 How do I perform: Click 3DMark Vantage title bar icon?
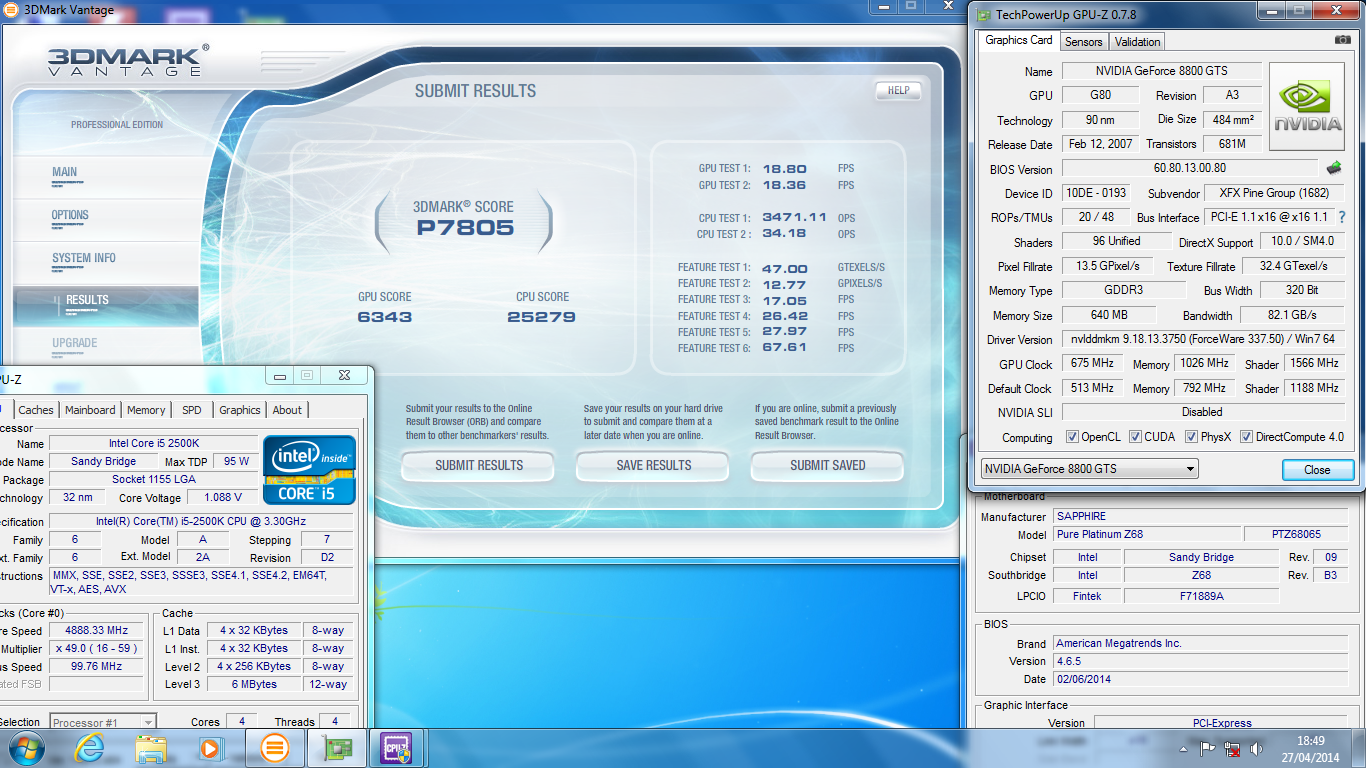click(9, 10)
